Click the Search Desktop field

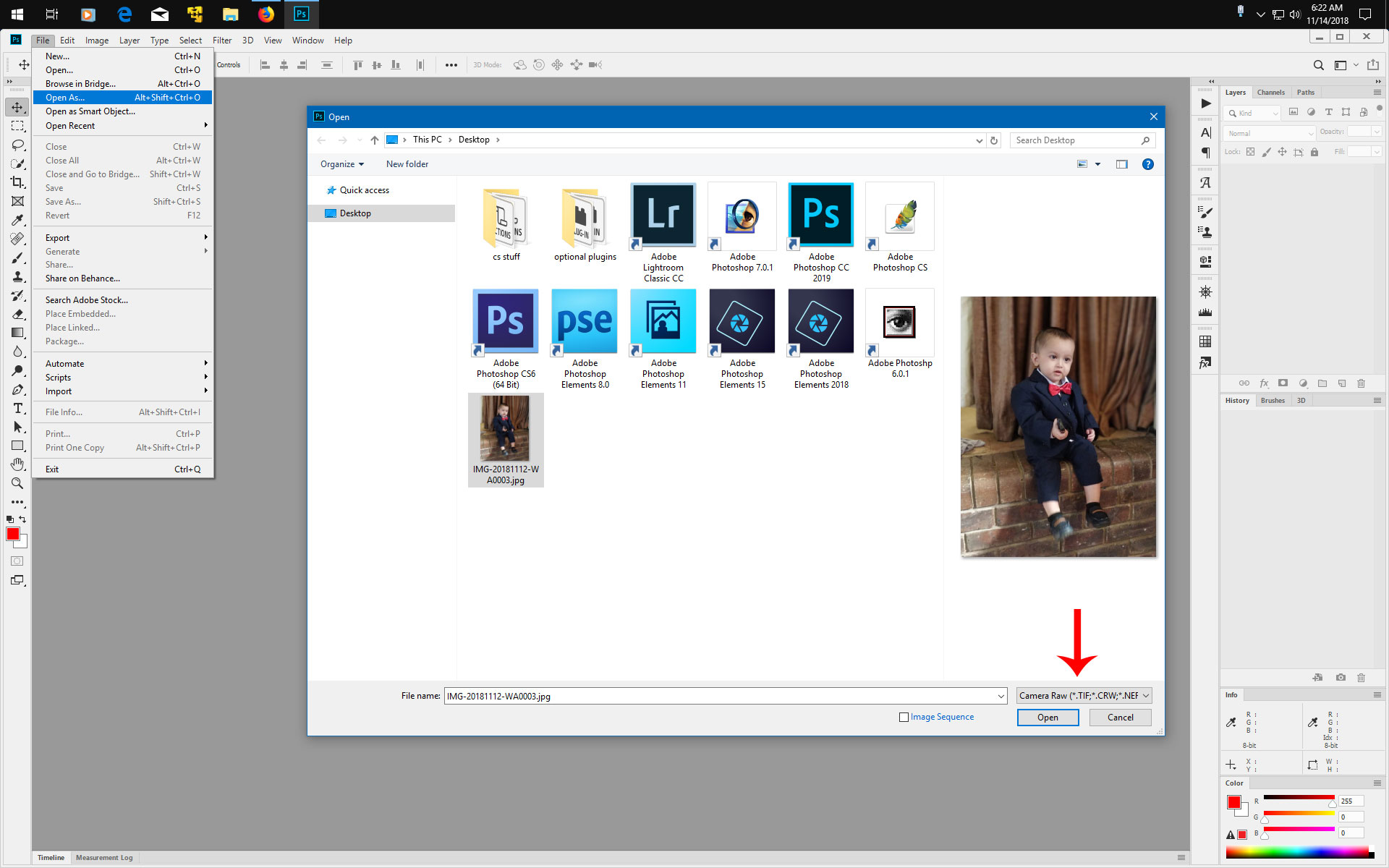1082,140
